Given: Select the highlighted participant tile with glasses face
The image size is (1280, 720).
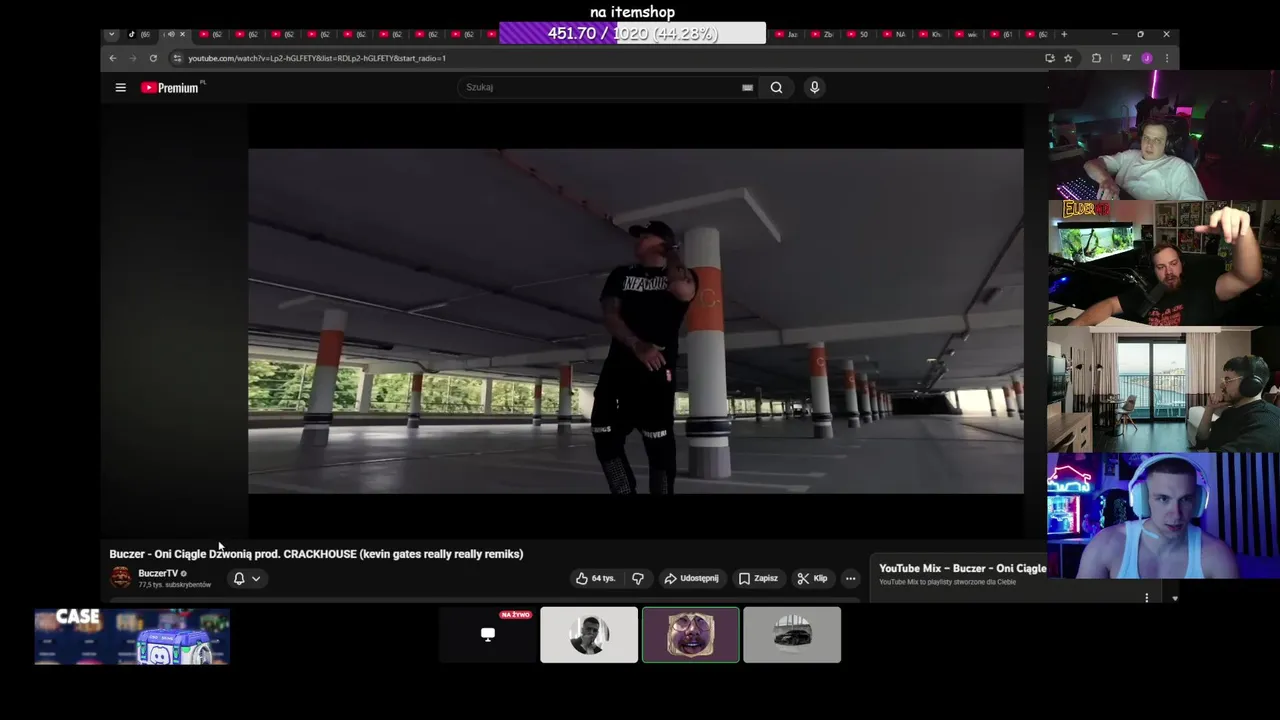Looking at the screenshot, I should point(691,635).
